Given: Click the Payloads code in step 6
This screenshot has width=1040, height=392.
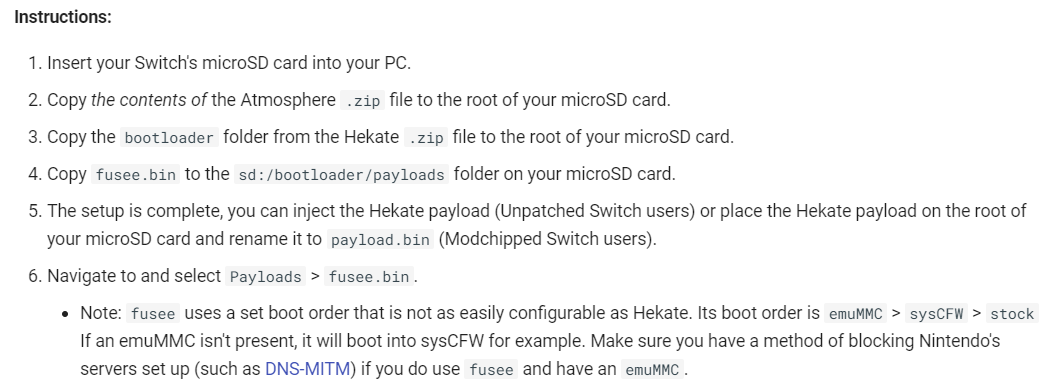Looking at the screenshot, I should click(x=265, y=277).
